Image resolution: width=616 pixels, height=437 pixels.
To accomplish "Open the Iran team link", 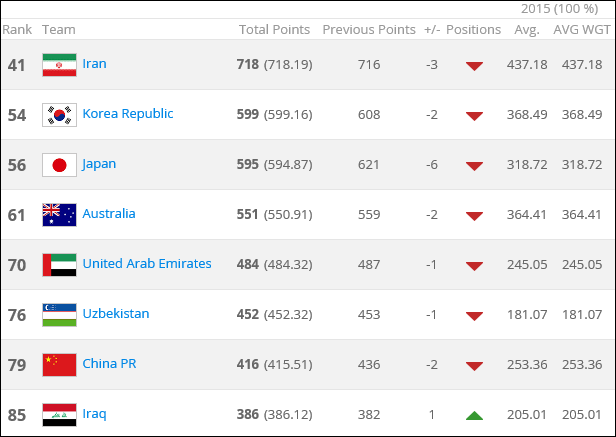I will (94, 64).
